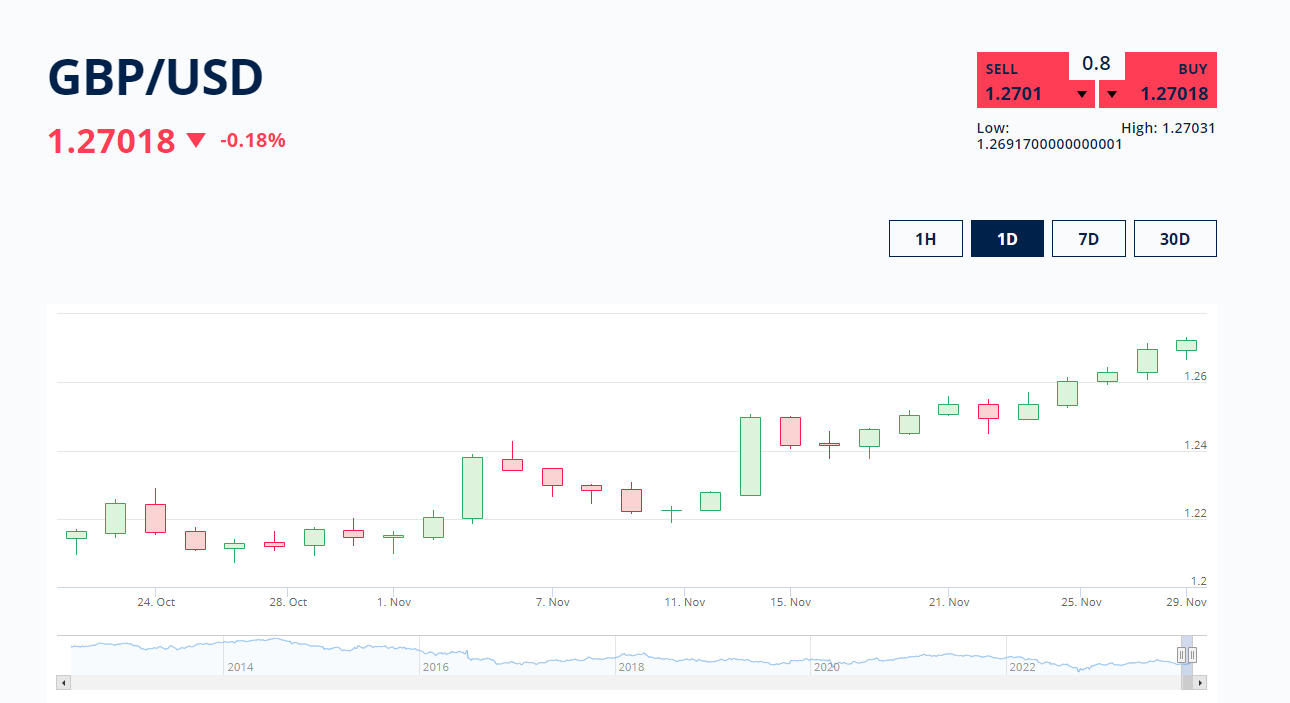The height and width of the screenshot is (703, 1290).
Task: Click the tall green candle before 15 Nov
Action: tap(750, 456)
